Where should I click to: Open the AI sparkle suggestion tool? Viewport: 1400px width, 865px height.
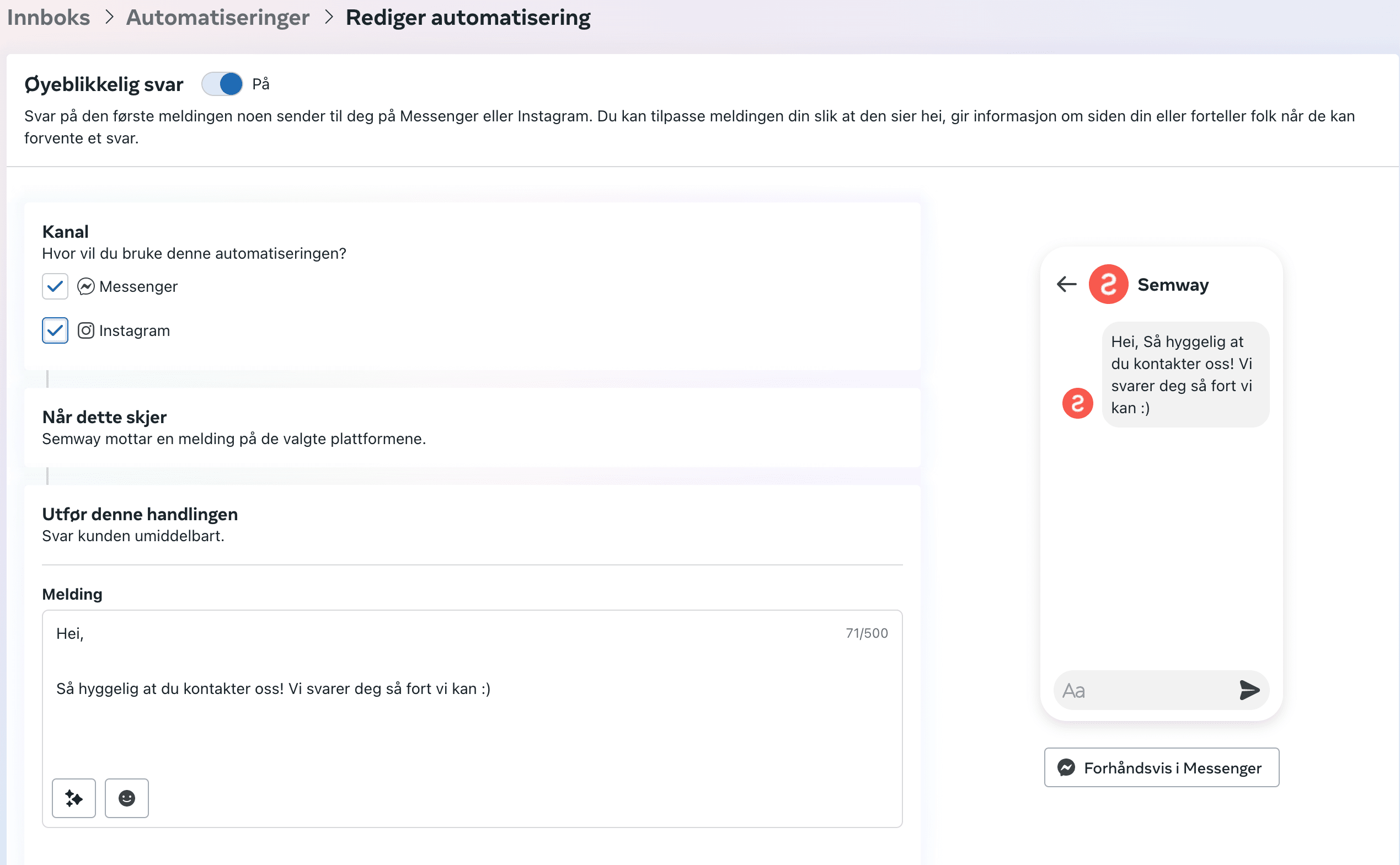click(73, 798)
